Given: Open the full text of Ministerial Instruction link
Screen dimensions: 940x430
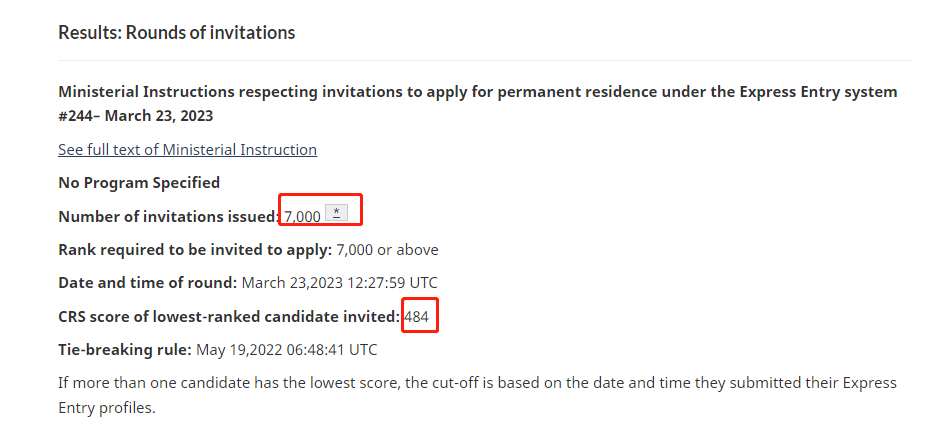Looking at the screenshot, I should [188, 149].
